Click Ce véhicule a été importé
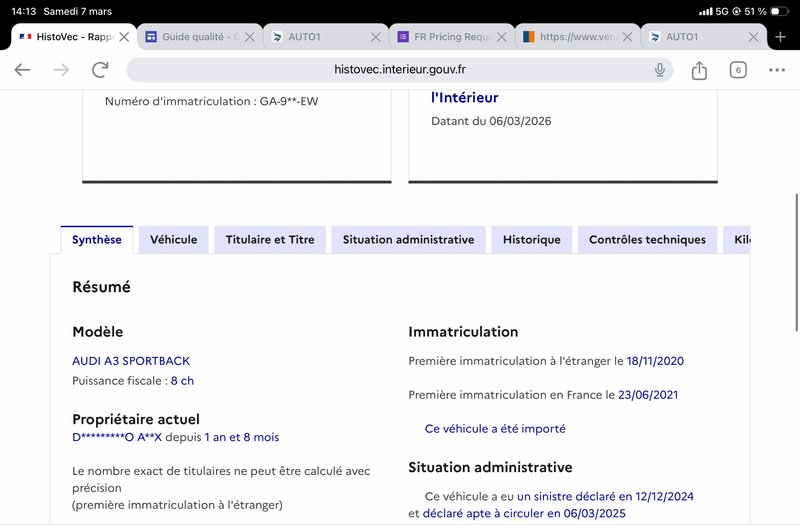This screenshot has width=800, height=525. tap(495, 429)
